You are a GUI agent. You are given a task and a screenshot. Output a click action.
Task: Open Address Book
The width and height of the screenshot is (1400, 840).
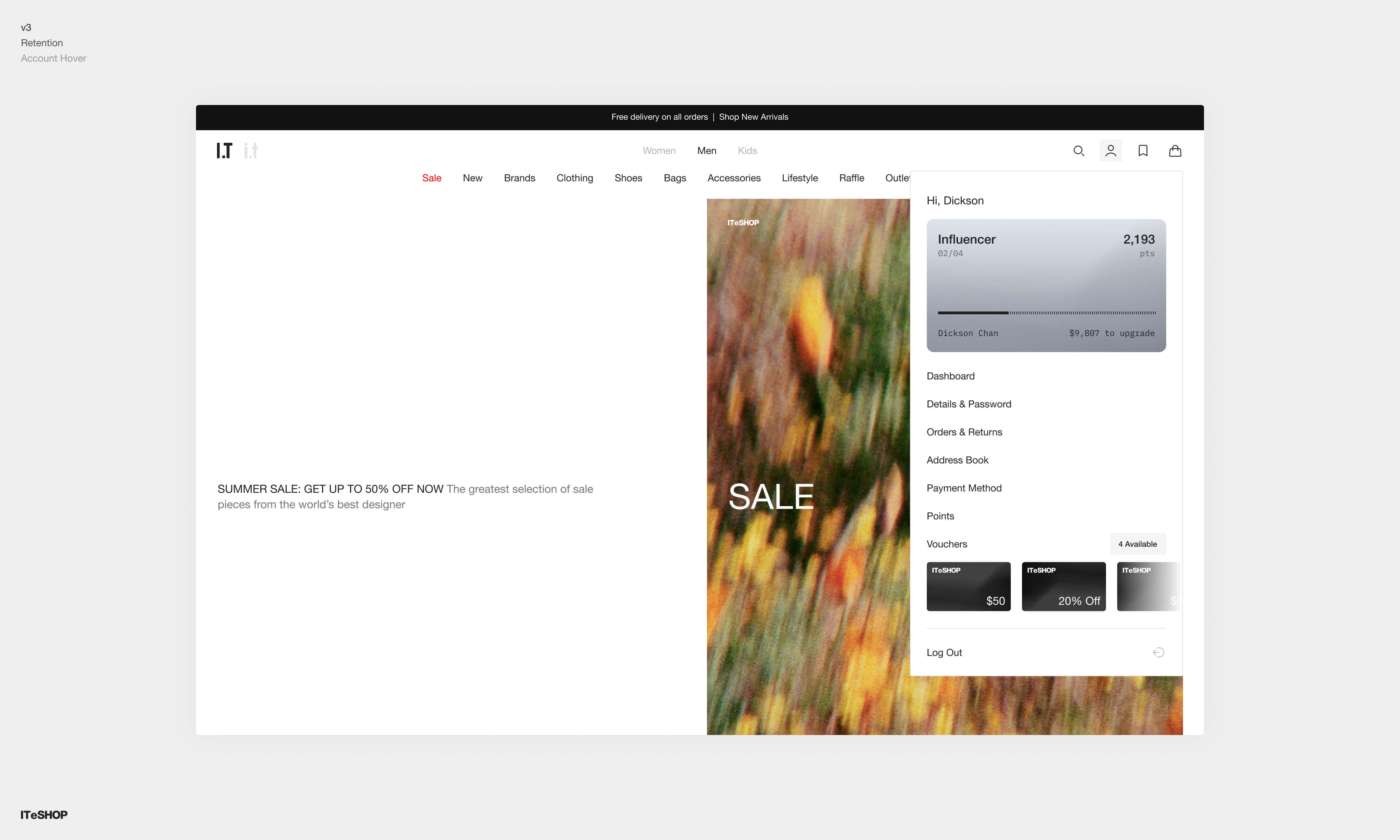point(957,460)
